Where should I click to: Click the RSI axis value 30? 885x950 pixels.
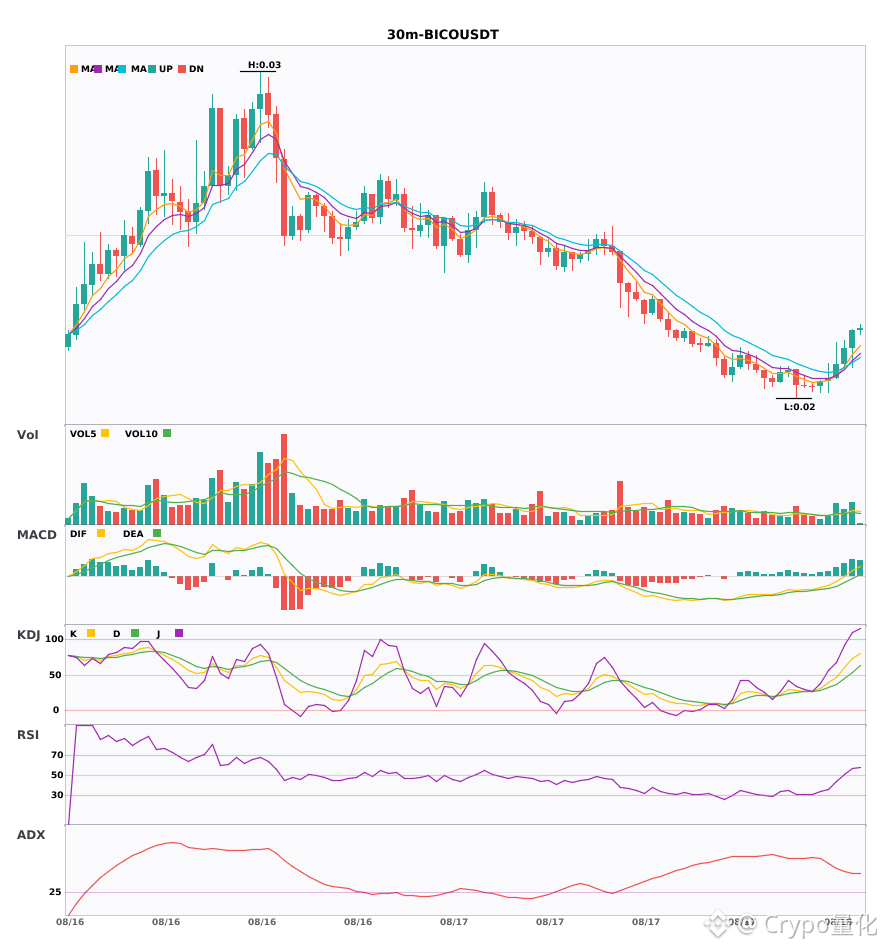click(x=57, y=795)
